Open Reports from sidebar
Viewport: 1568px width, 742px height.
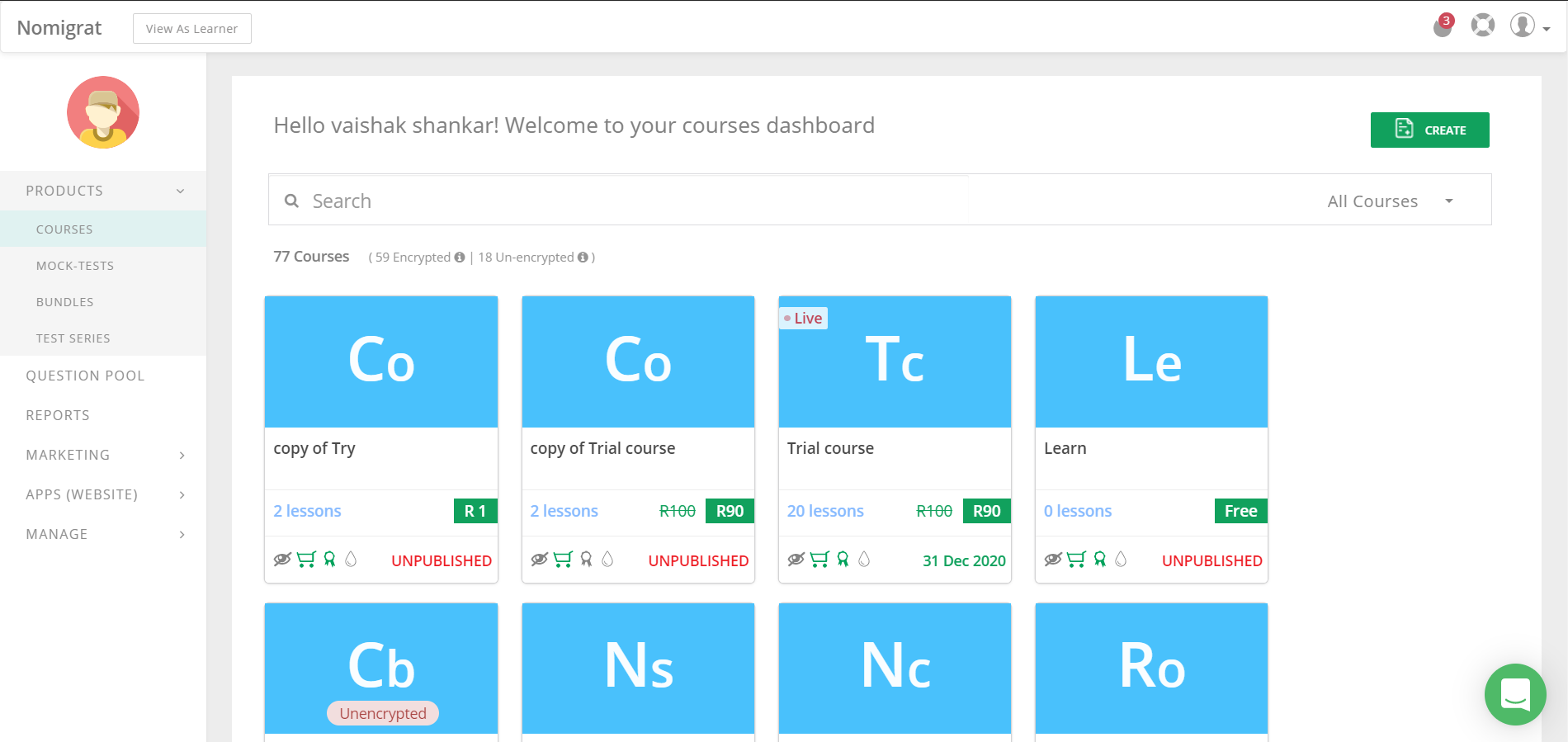click(103, 415)
